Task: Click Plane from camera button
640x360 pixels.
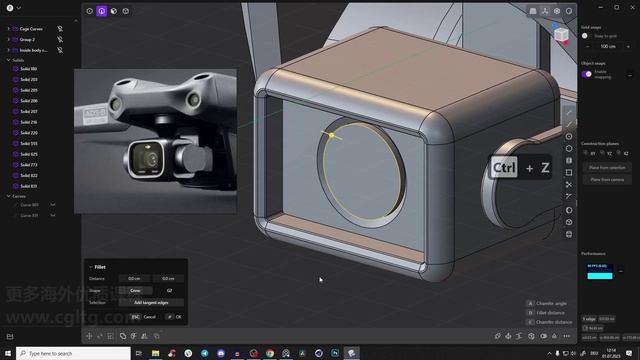Action: (607, 179)
